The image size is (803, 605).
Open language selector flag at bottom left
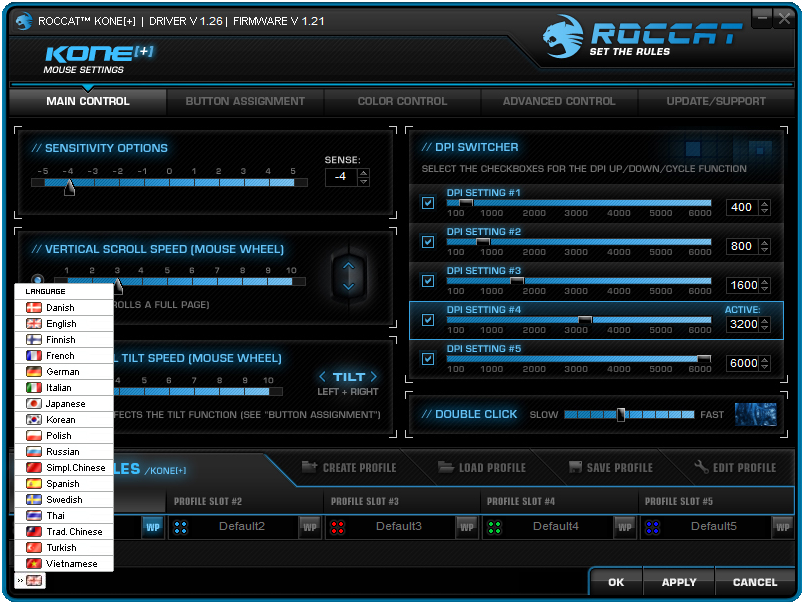[x=34, y=580]
